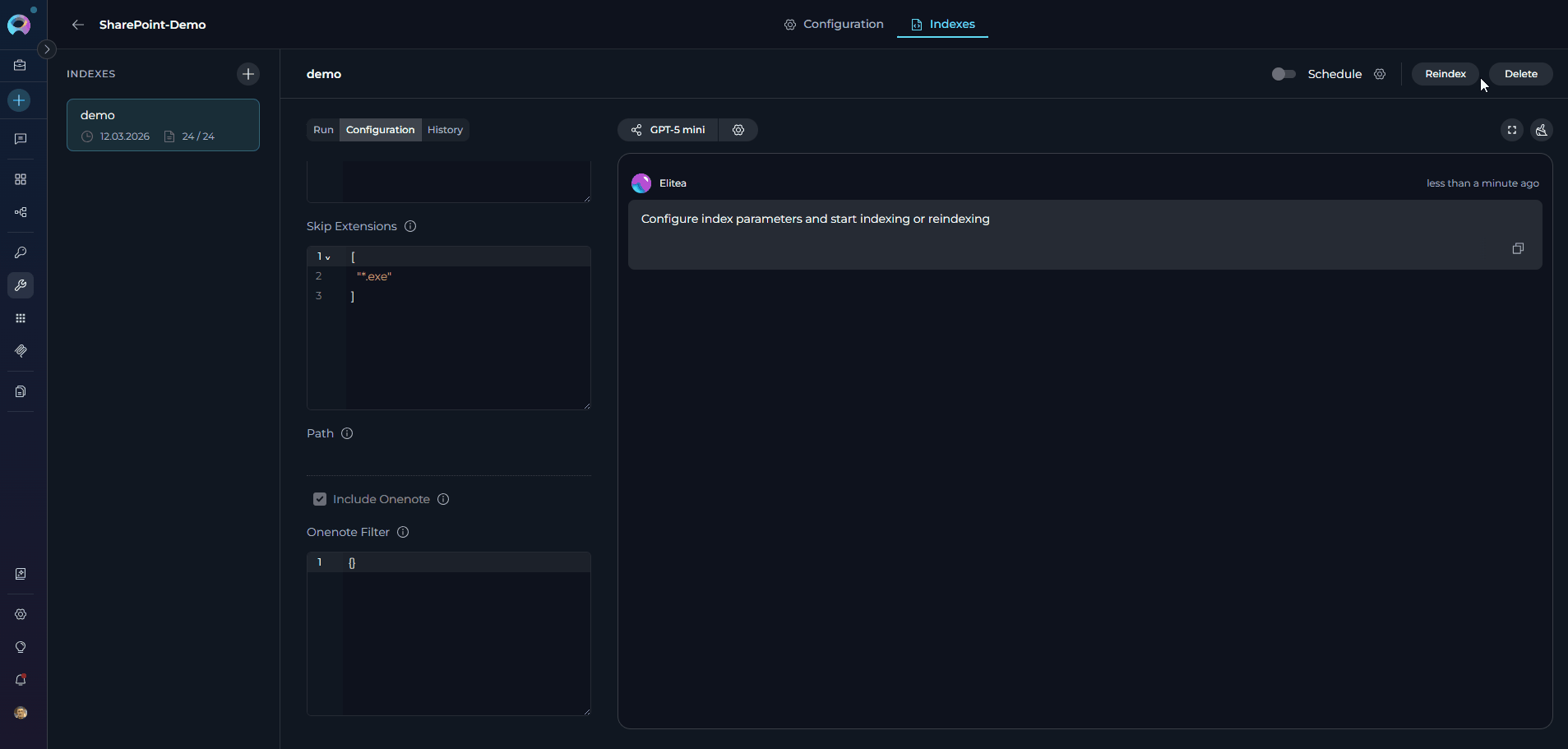The height and width of the screenshot is (749, 1568).
Task: Click the Reindex button
Action: [1445, 74]
